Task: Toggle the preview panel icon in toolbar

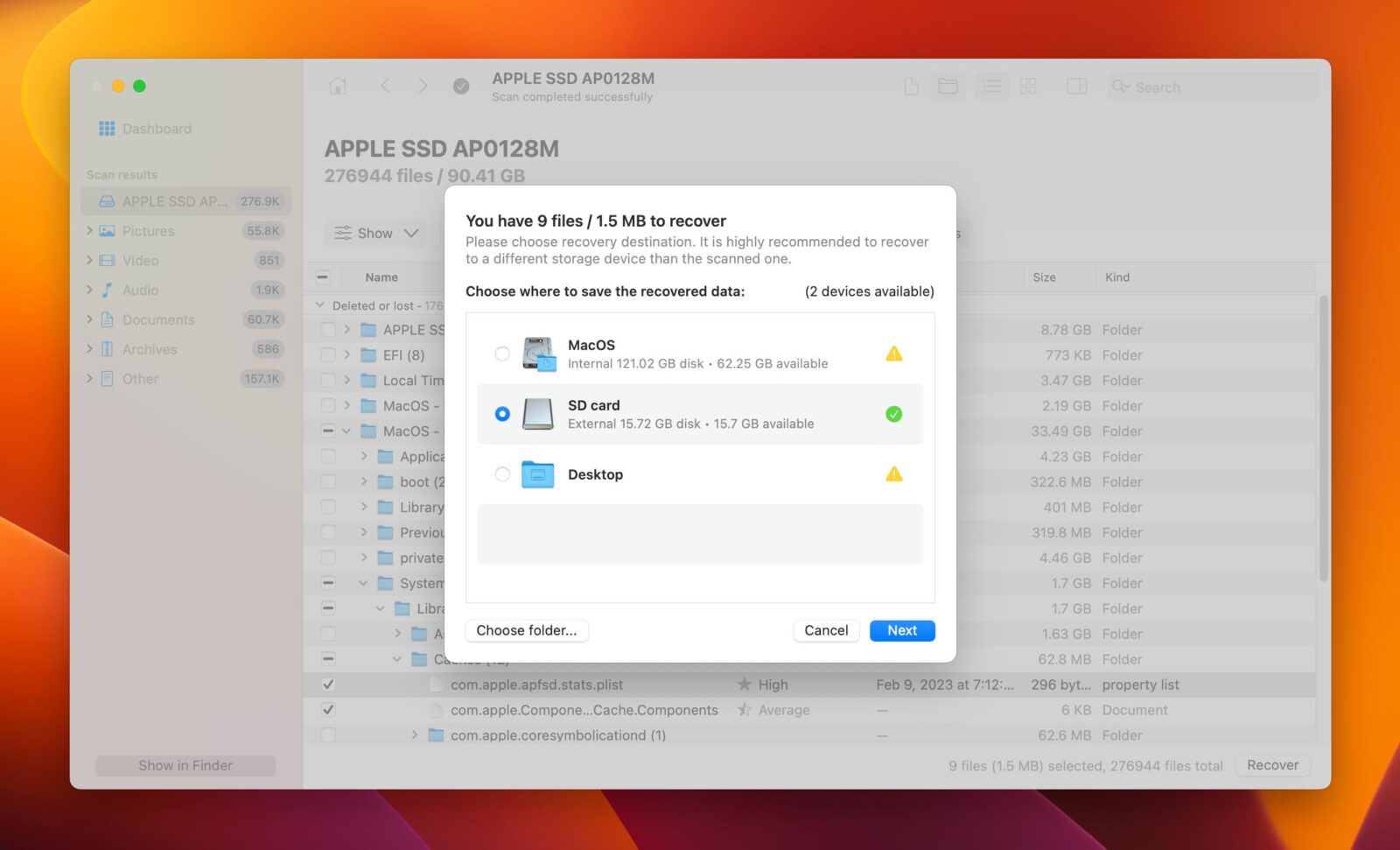Action: 1075,86
